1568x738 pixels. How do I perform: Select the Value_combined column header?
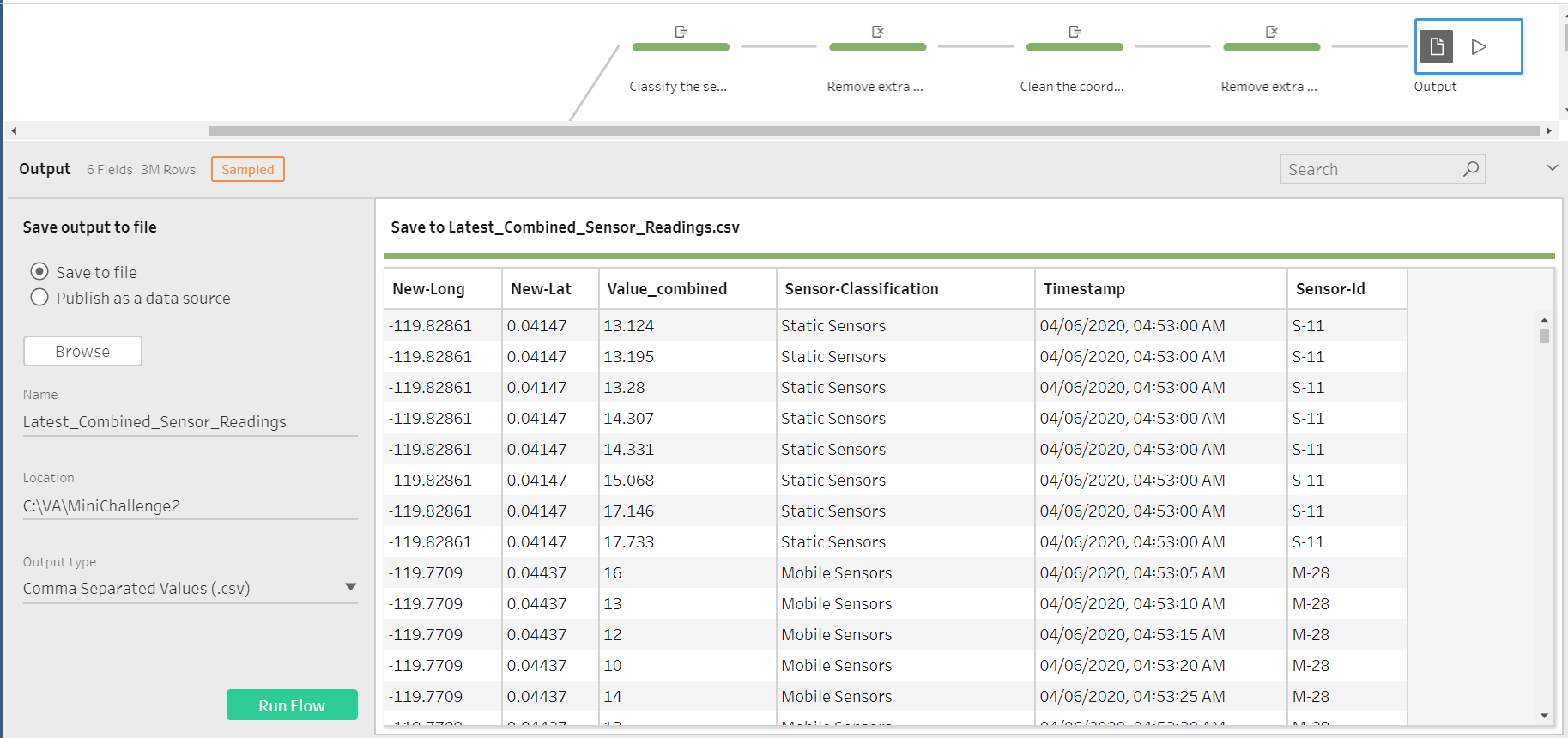[x=687, y=289]
